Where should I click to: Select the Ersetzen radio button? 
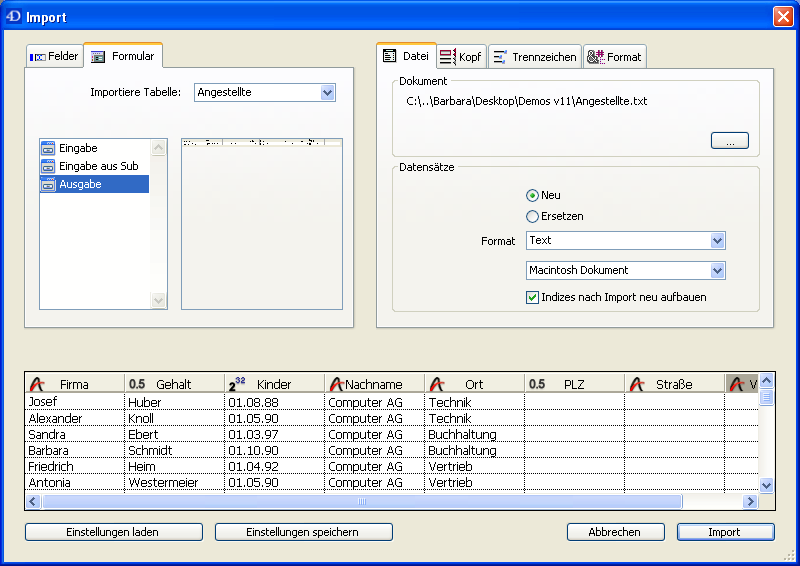point(532,216)
